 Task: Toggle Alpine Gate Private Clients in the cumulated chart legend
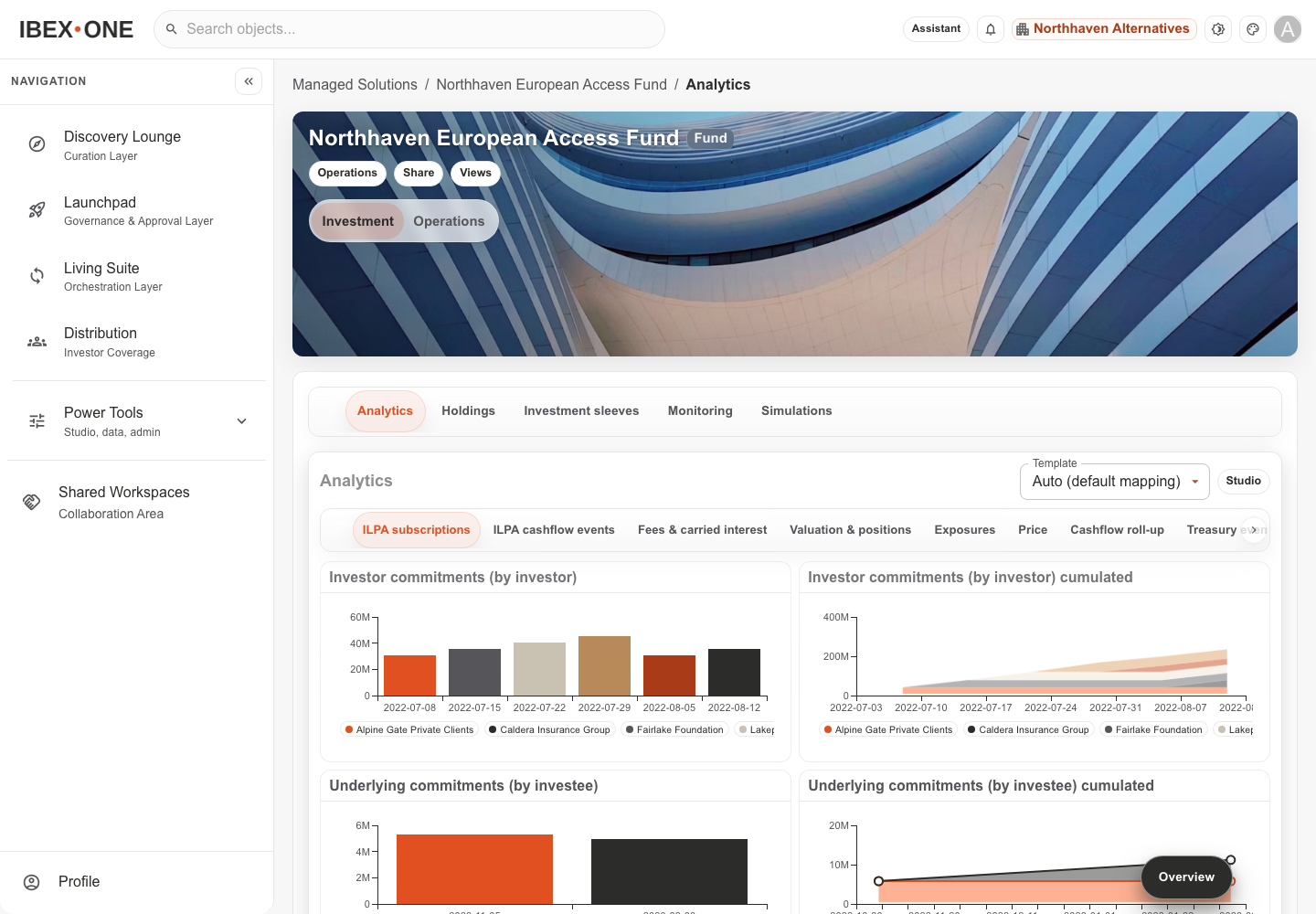tap(887, 729)
